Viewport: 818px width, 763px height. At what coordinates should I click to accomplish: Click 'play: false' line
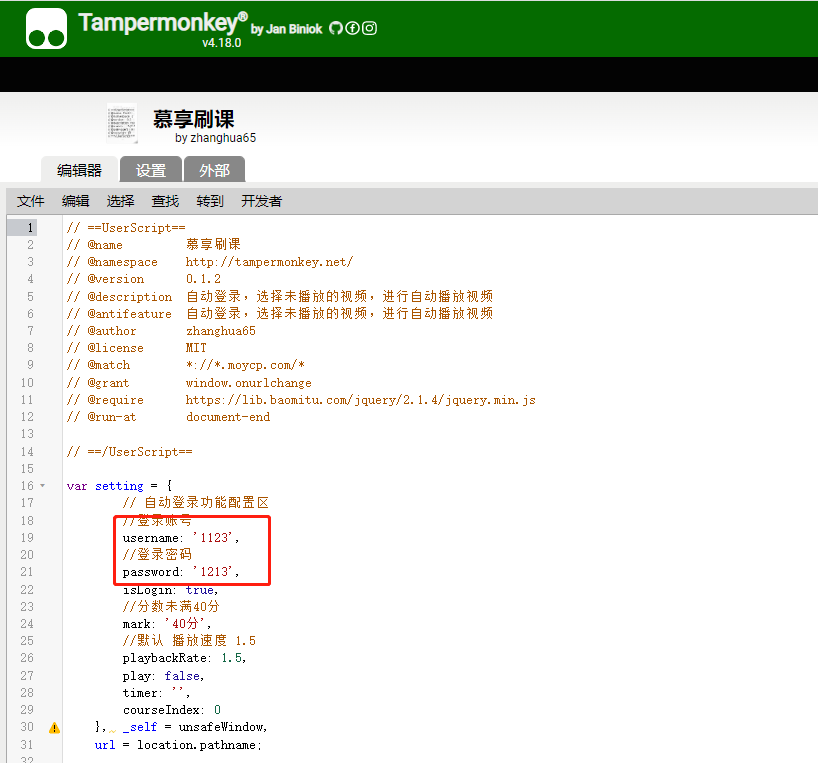tap(163, 676)
